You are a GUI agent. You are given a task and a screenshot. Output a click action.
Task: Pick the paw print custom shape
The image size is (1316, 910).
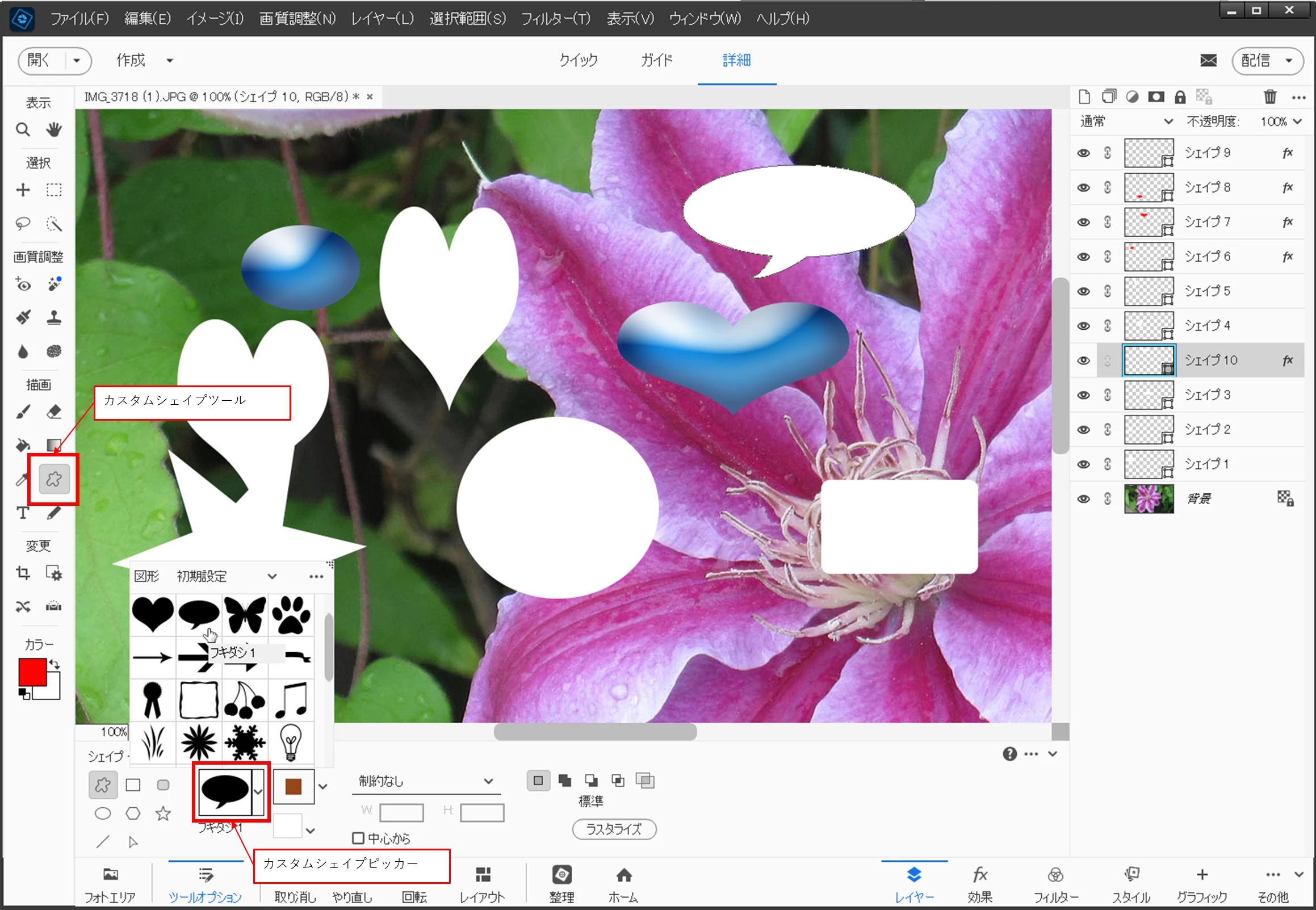point(291,615)
